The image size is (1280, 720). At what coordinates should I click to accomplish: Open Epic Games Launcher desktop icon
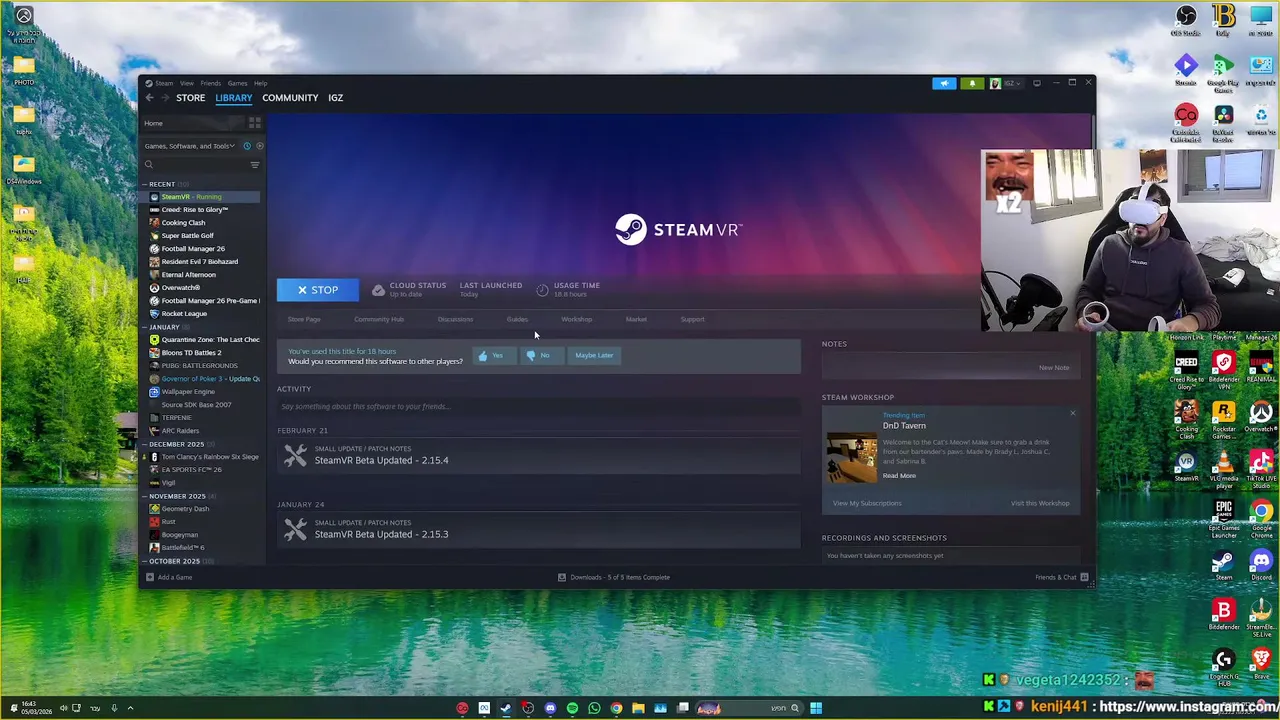coord(1224,517)
